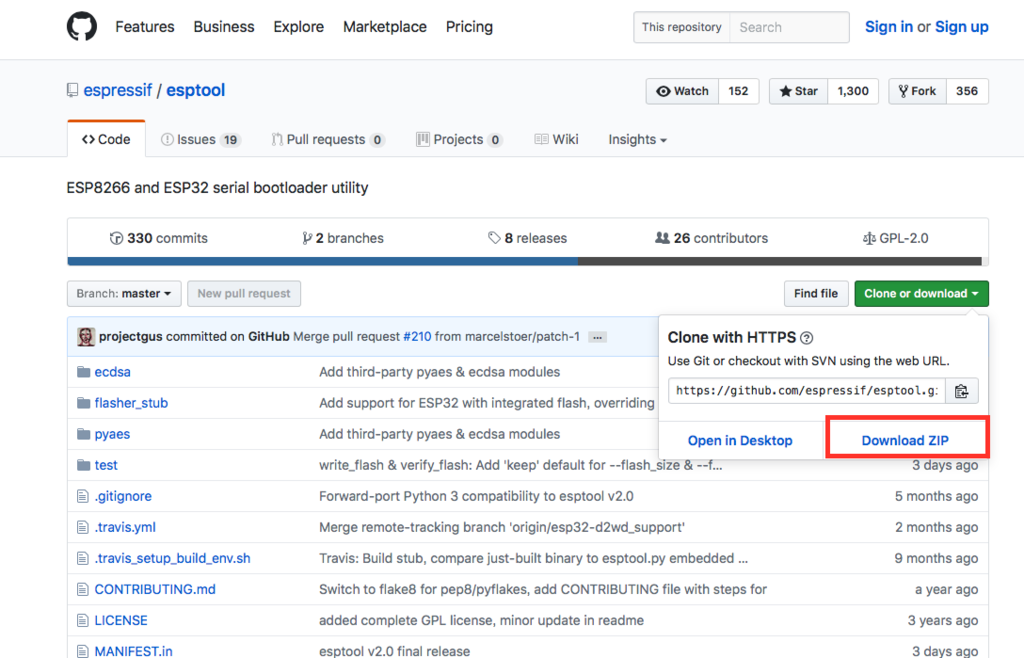The image size is (1024, 658).
Task: Open the MANIFEST.in file
Action: [133, 651]
